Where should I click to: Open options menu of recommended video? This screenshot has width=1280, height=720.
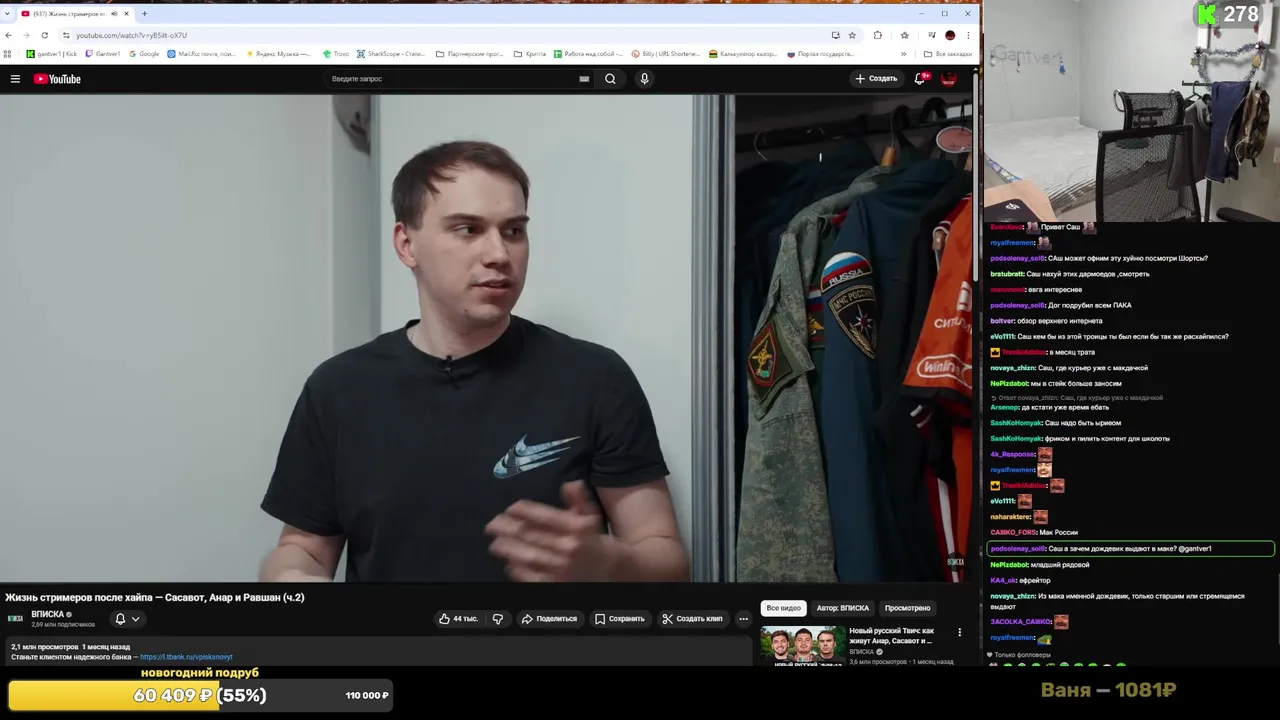point(960,632)
